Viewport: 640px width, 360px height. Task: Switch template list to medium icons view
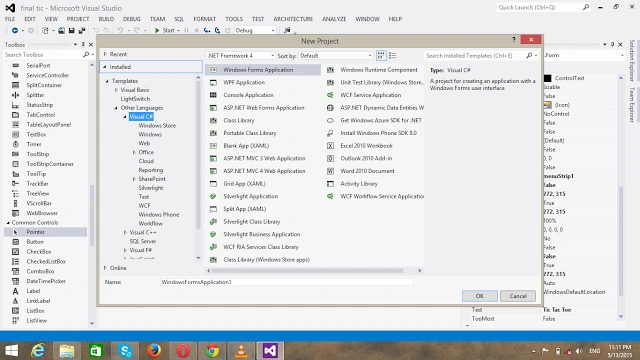pyautogui.click(x=381, y=56)
